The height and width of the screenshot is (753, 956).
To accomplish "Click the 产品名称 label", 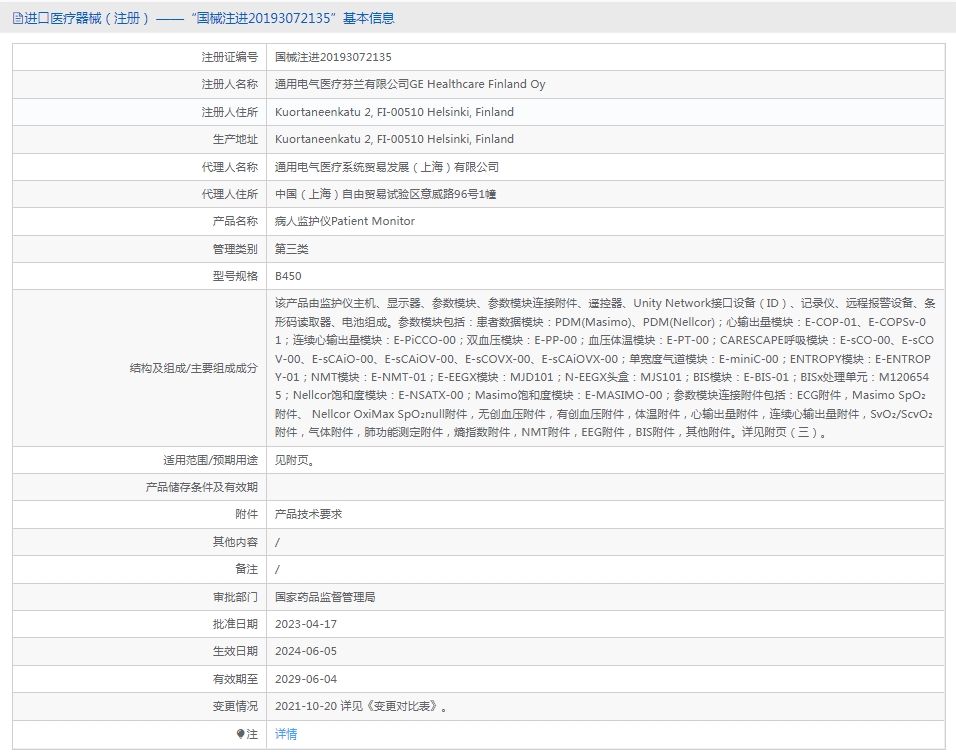I will click(x=235, y=221).
